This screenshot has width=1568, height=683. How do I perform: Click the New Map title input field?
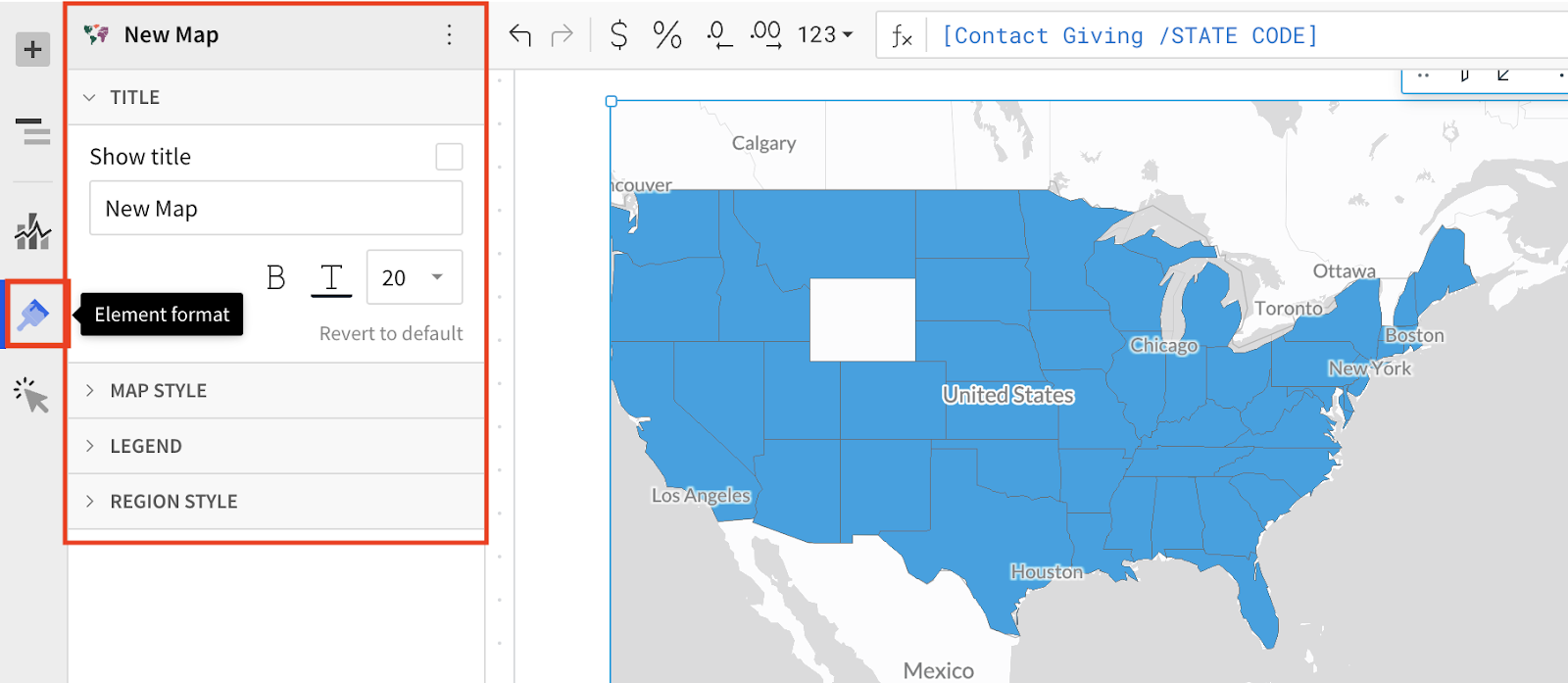tap(276, 208)
